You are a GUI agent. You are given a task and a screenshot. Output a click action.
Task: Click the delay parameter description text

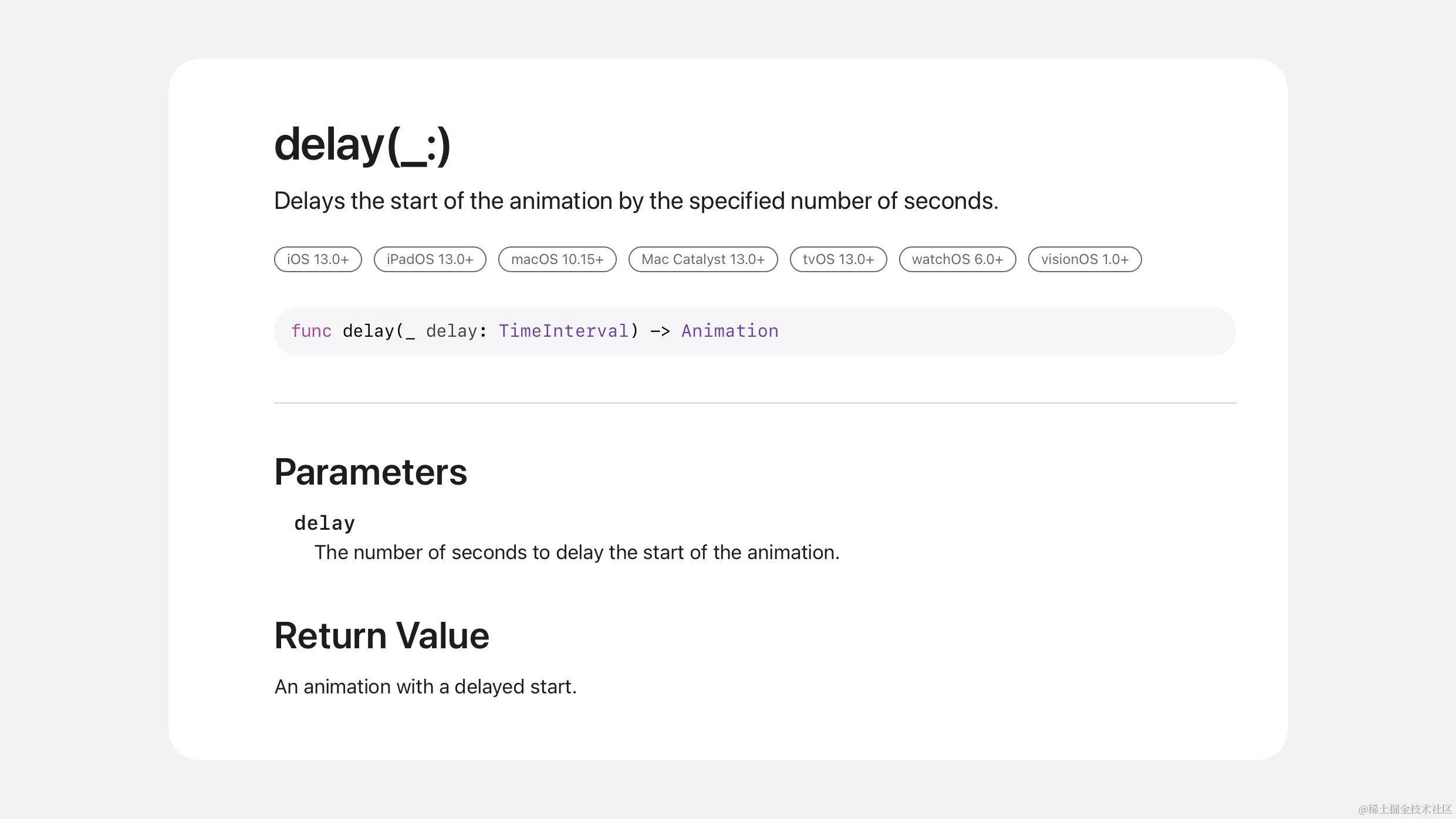click(576, 552)
